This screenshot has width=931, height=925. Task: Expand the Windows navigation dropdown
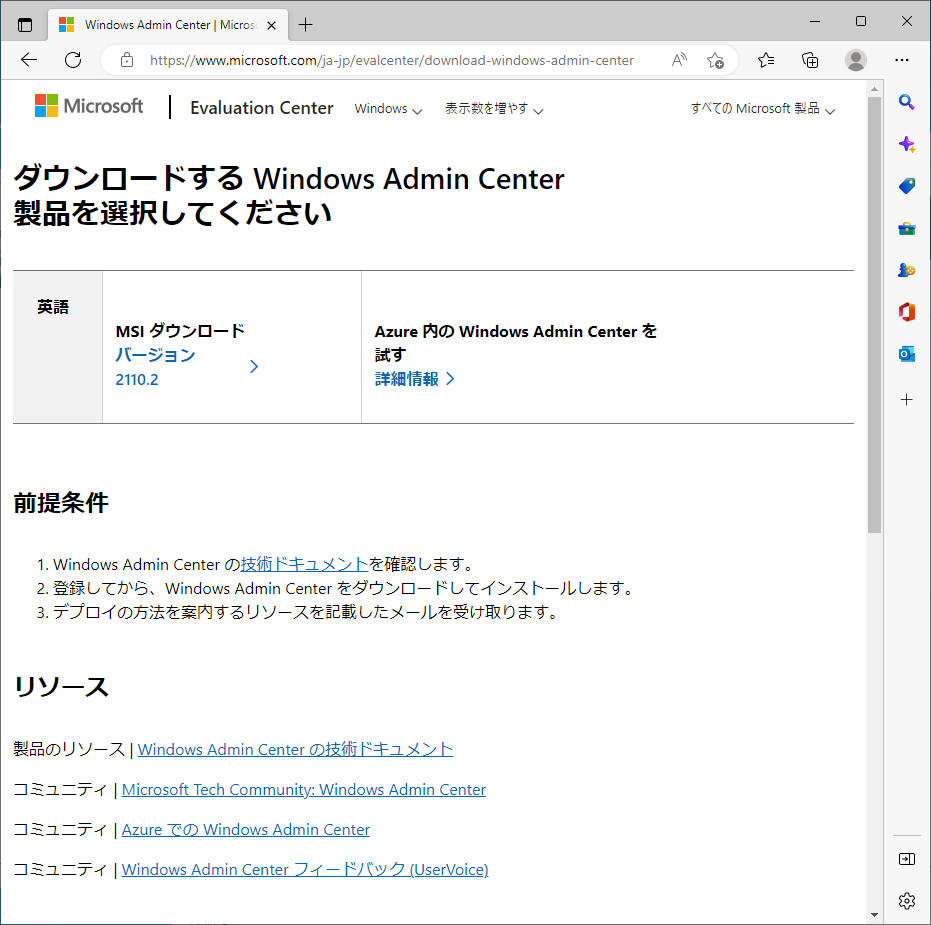click(388, 109)
